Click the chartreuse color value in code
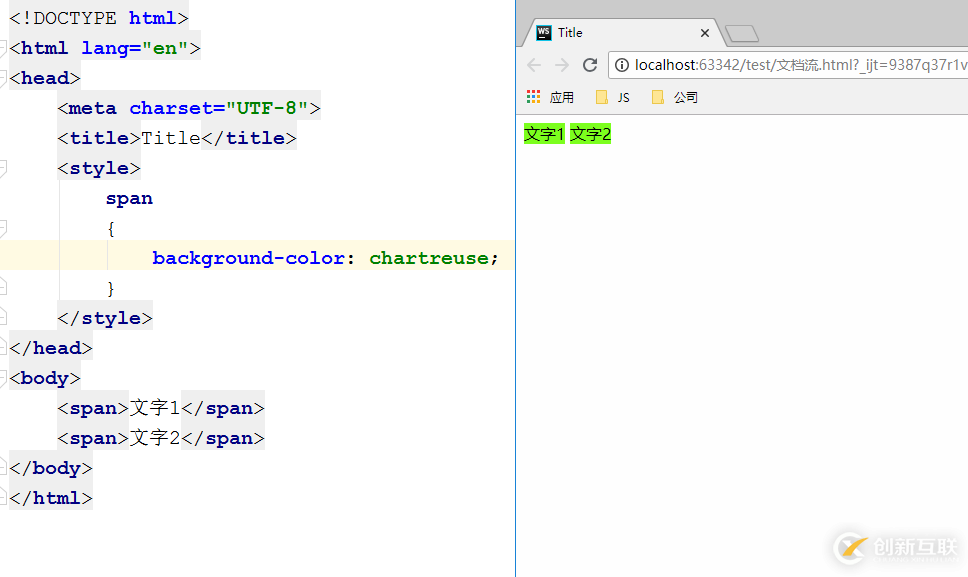Screen dimensions: 968x577 coord(428,258)
